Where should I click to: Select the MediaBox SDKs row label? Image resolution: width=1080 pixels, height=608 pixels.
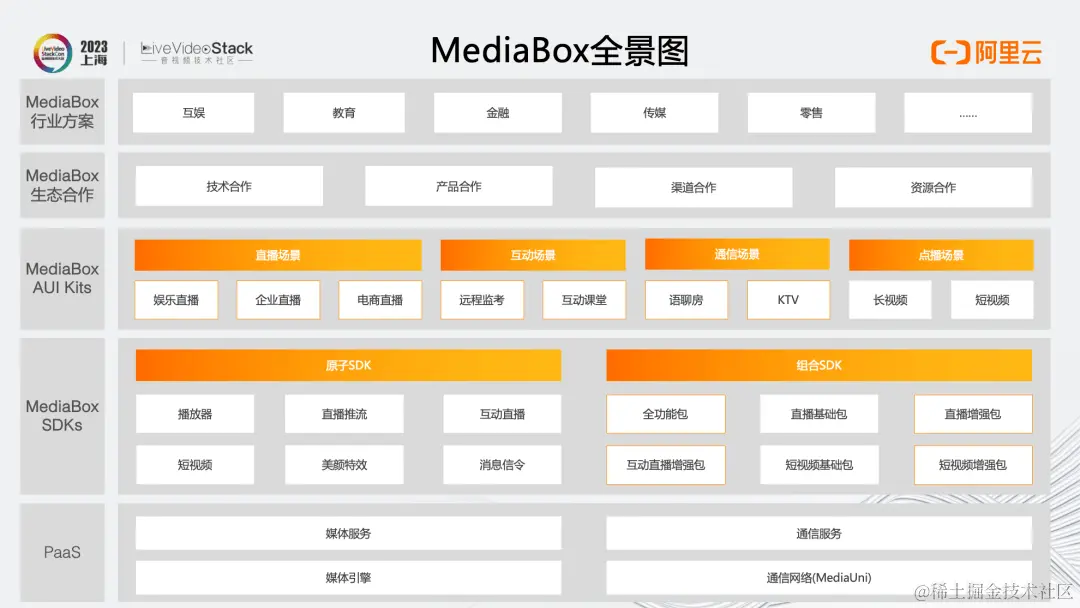(x=62, y=416)
